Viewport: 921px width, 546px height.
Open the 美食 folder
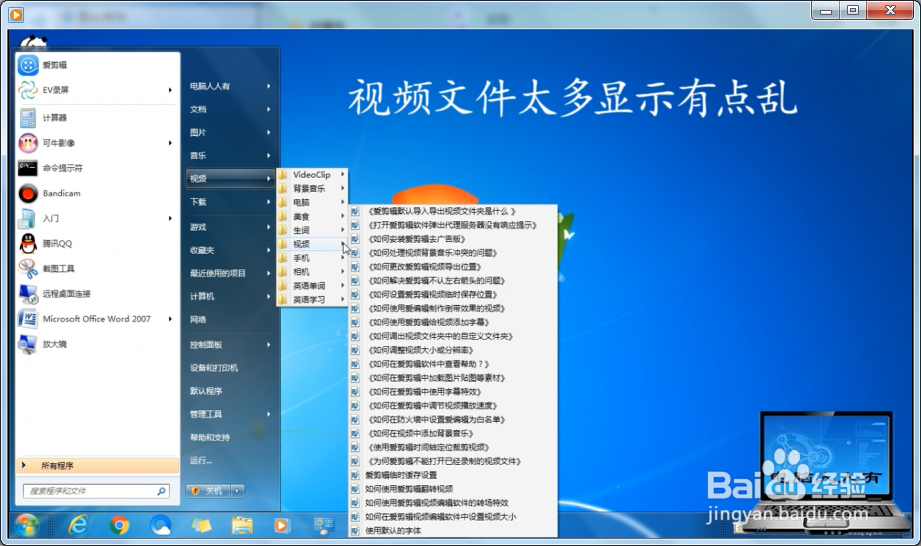tap(312, 216)
